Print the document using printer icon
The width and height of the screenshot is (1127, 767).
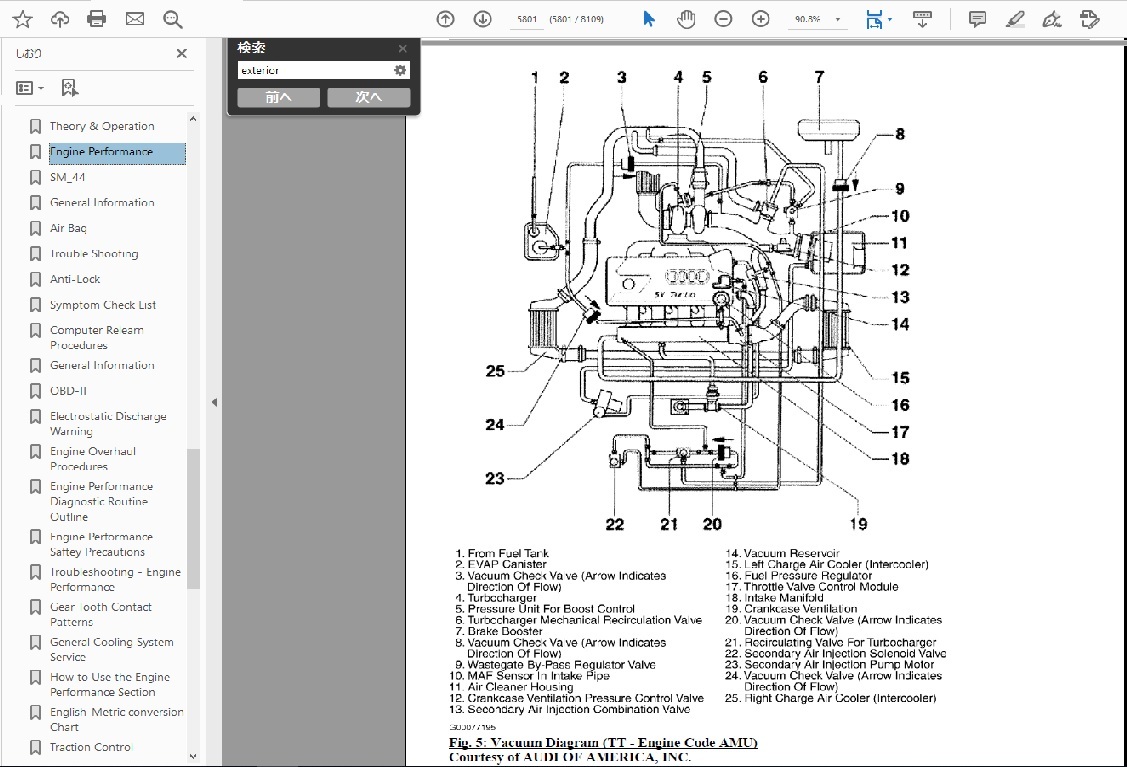pos(96,19)
